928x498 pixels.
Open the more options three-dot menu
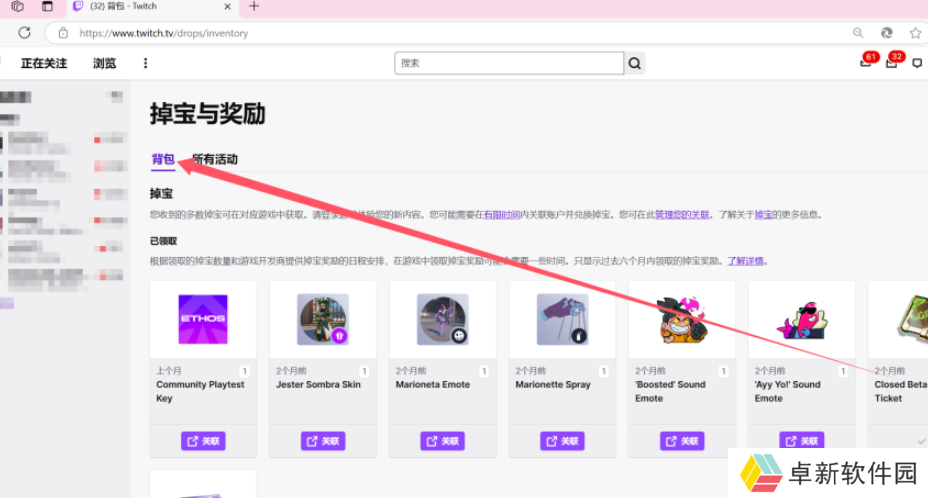click(x=146, y=63)
